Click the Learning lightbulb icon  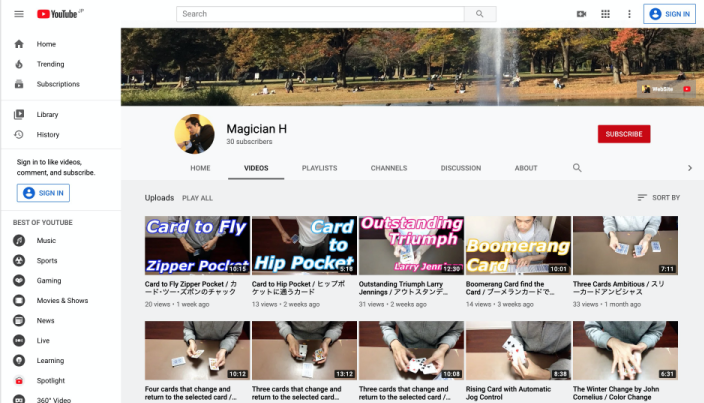(x=19, y=360)
